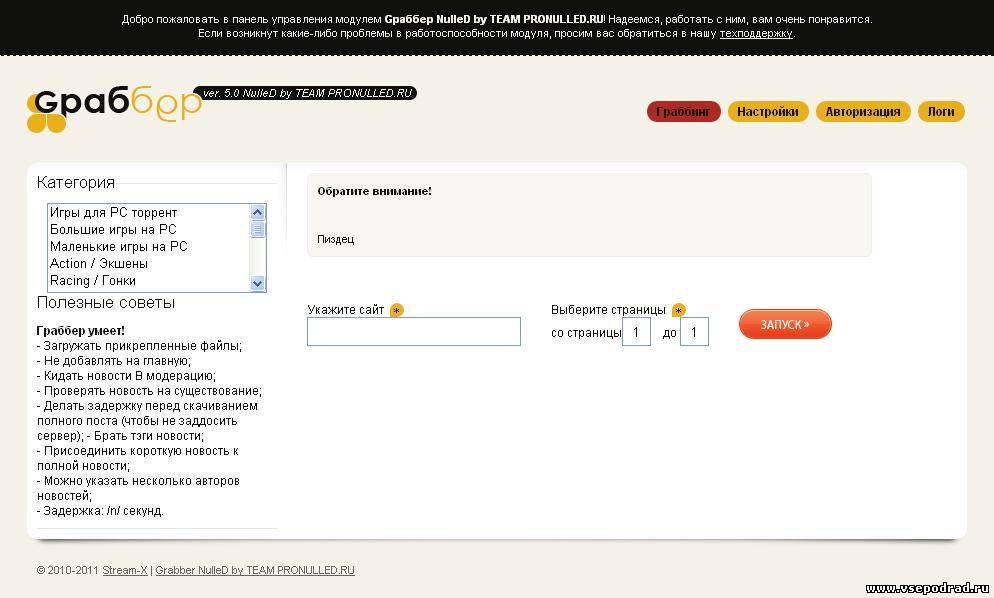Click the до page number field
The width and height of the screenshot is (994, 598).
point(694,332)
